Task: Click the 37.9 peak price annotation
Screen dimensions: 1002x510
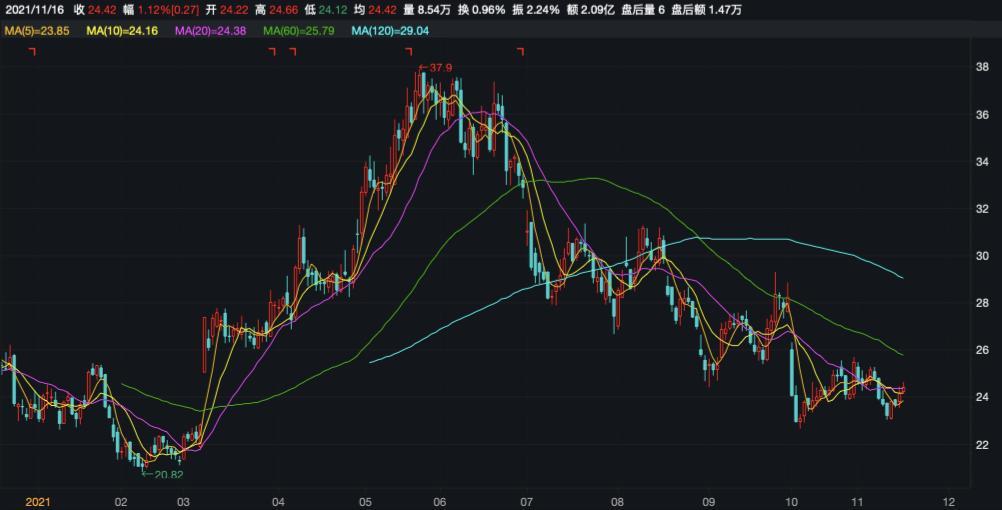Action: 437,68
